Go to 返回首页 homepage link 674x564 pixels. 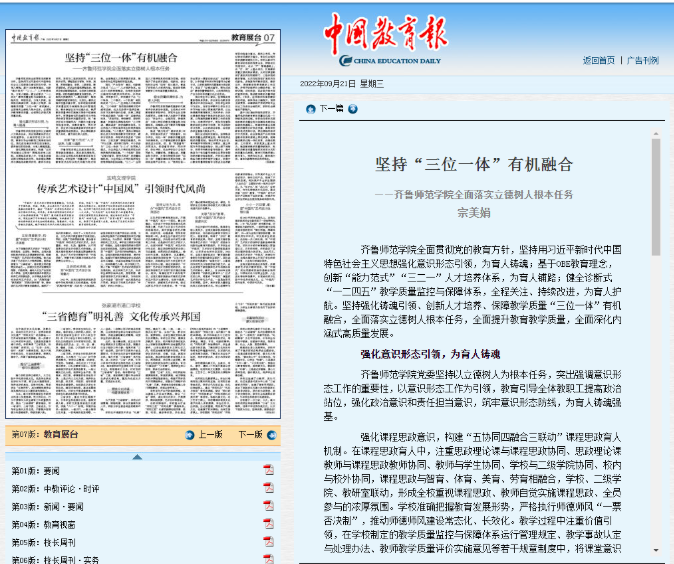(598, 60)
